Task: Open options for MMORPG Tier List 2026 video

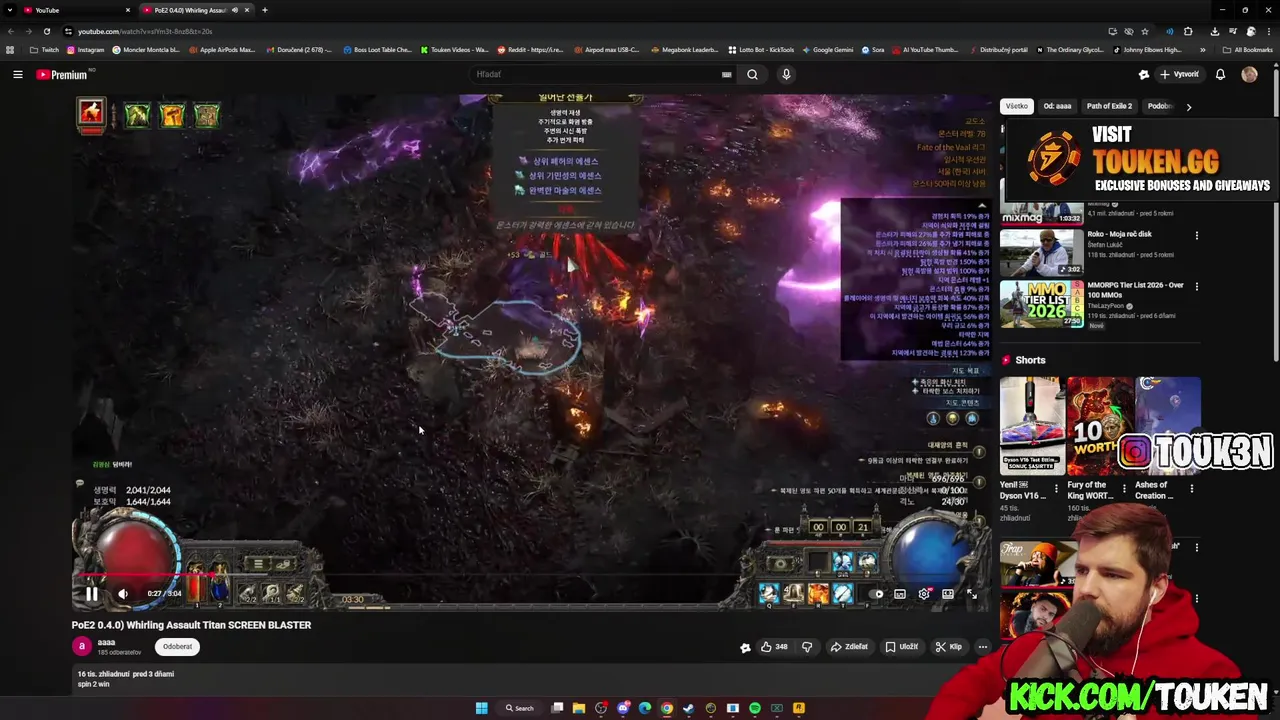Action: [x=1196, y=287]
